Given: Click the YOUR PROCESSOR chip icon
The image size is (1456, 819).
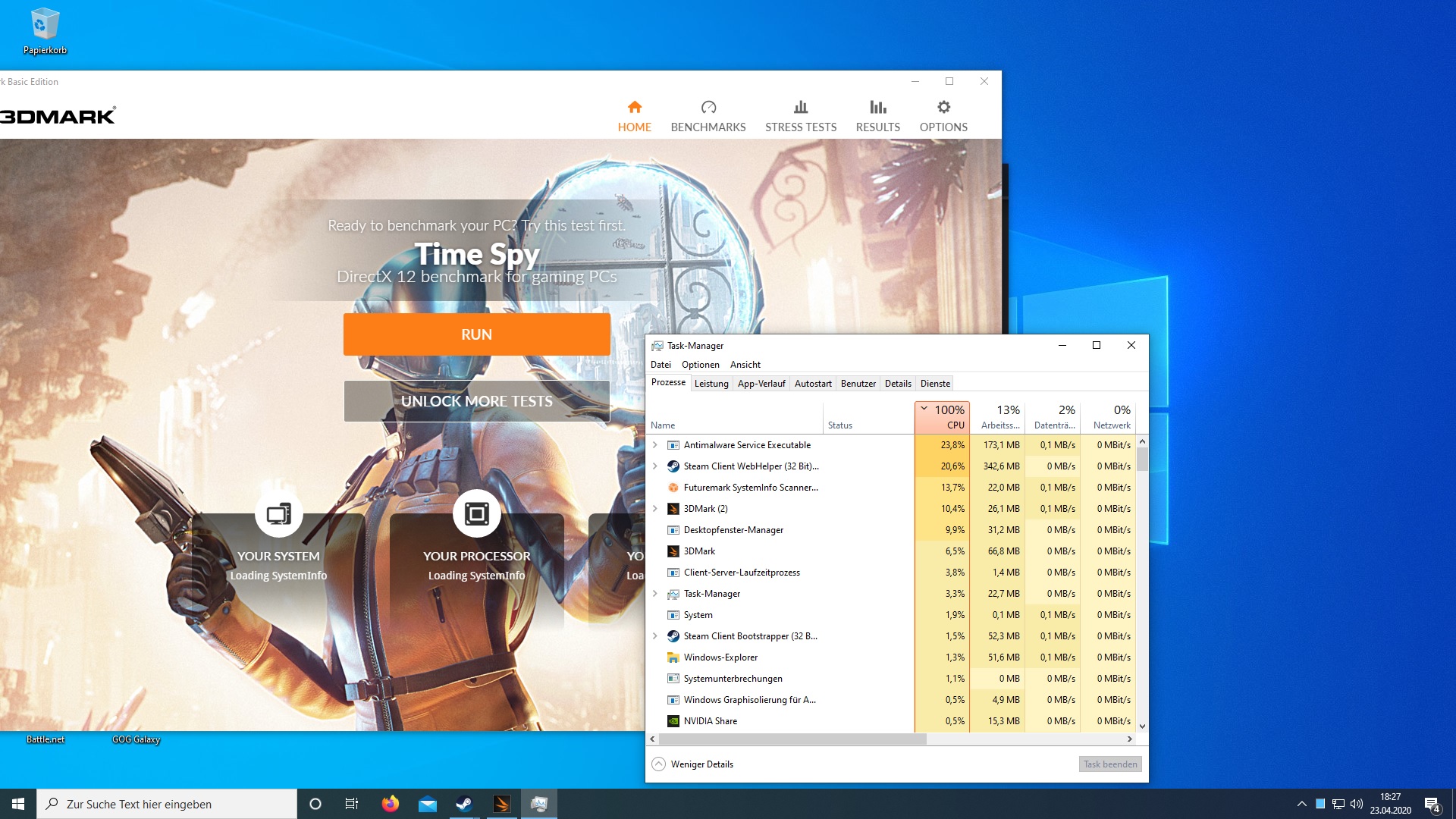Looking at the screenshot, I should [x=476, y=513].
